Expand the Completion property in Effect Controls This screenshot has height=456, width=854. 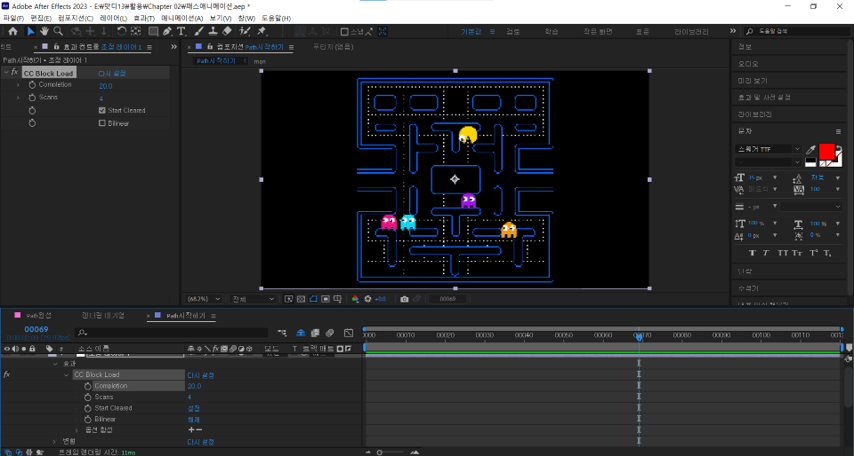pyautogui.click(x=18, y=85)
